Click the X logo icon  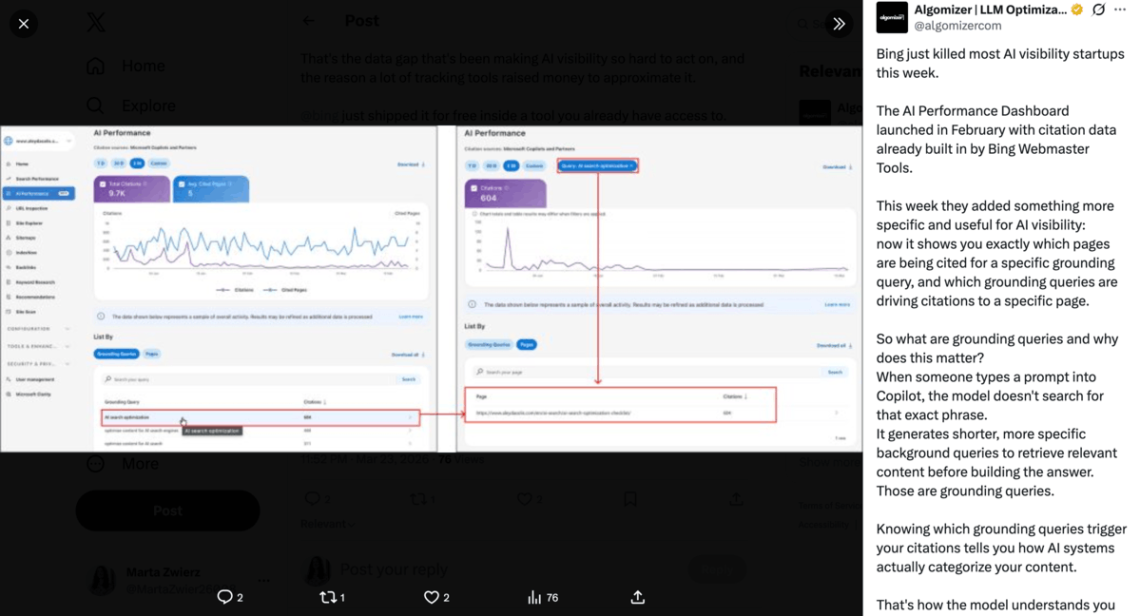click(x=96, y=22)
